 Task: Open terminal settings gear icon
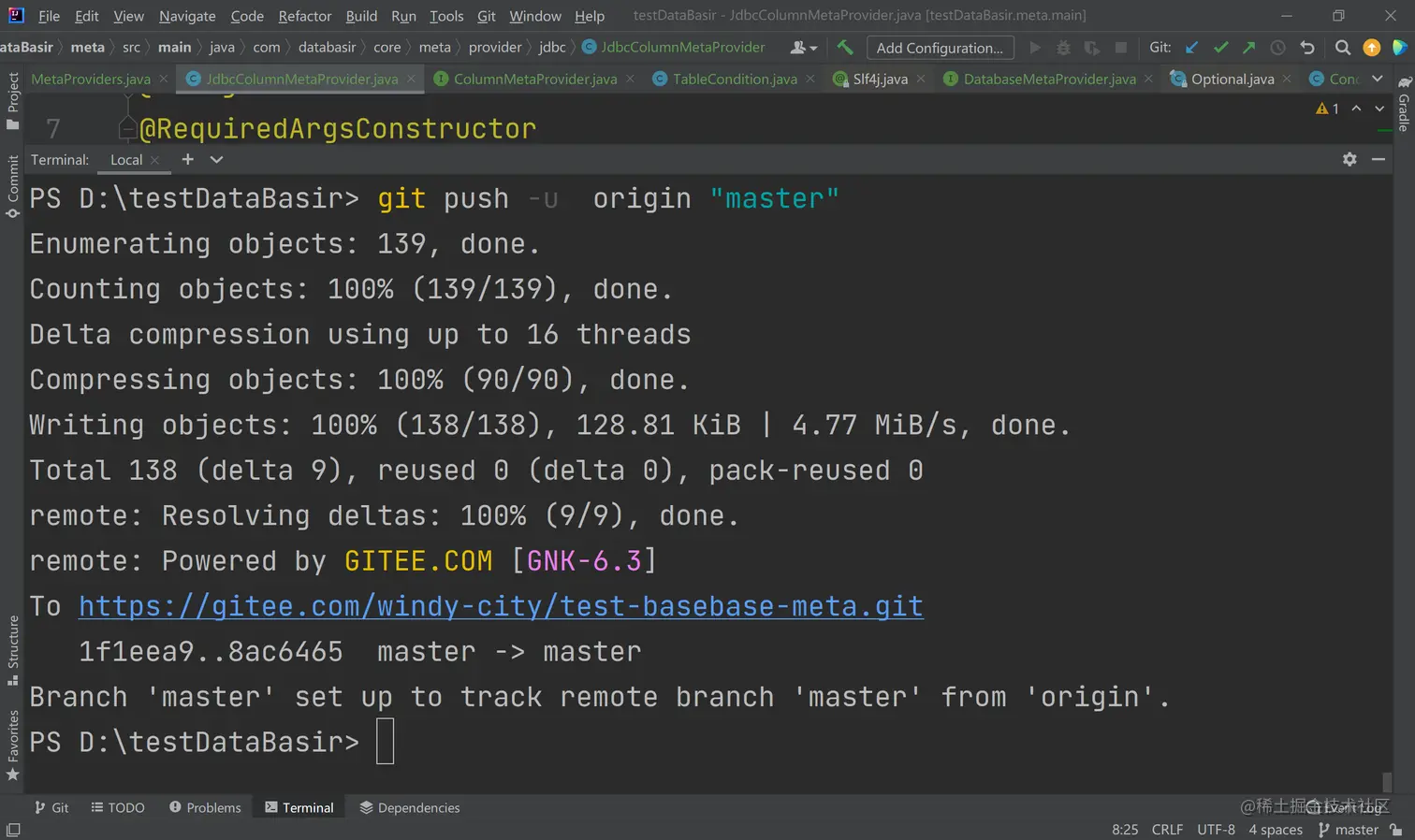pyautogui.click(x=1349, y=159)
